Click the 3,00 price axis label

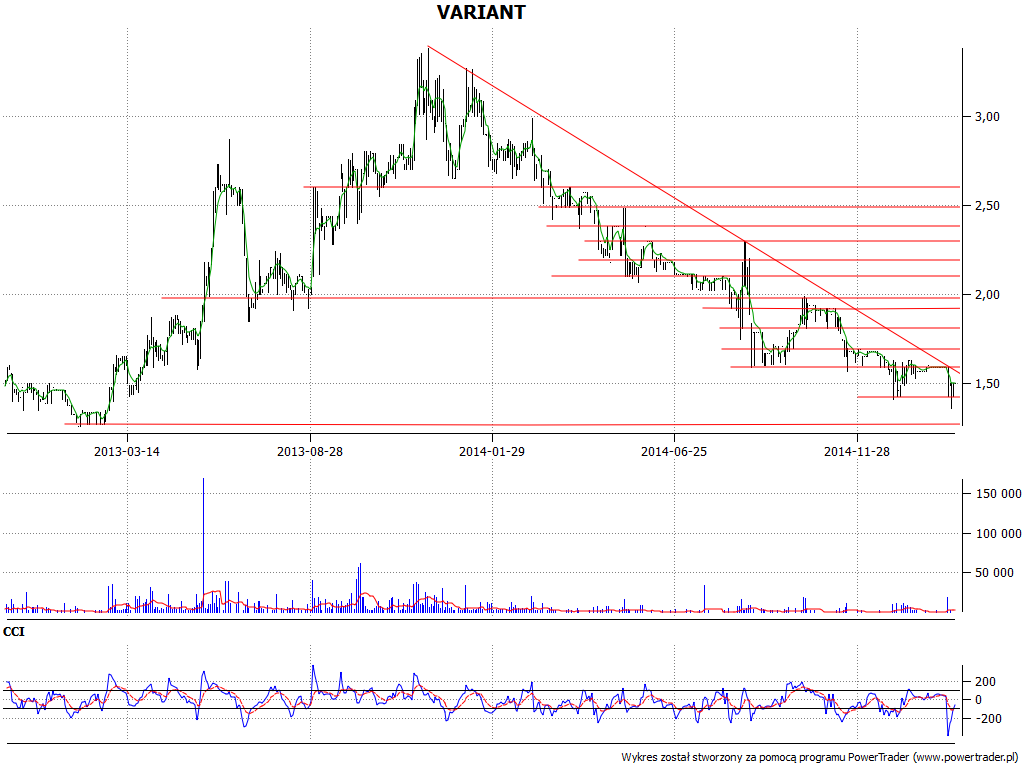(x=987, y=117)
